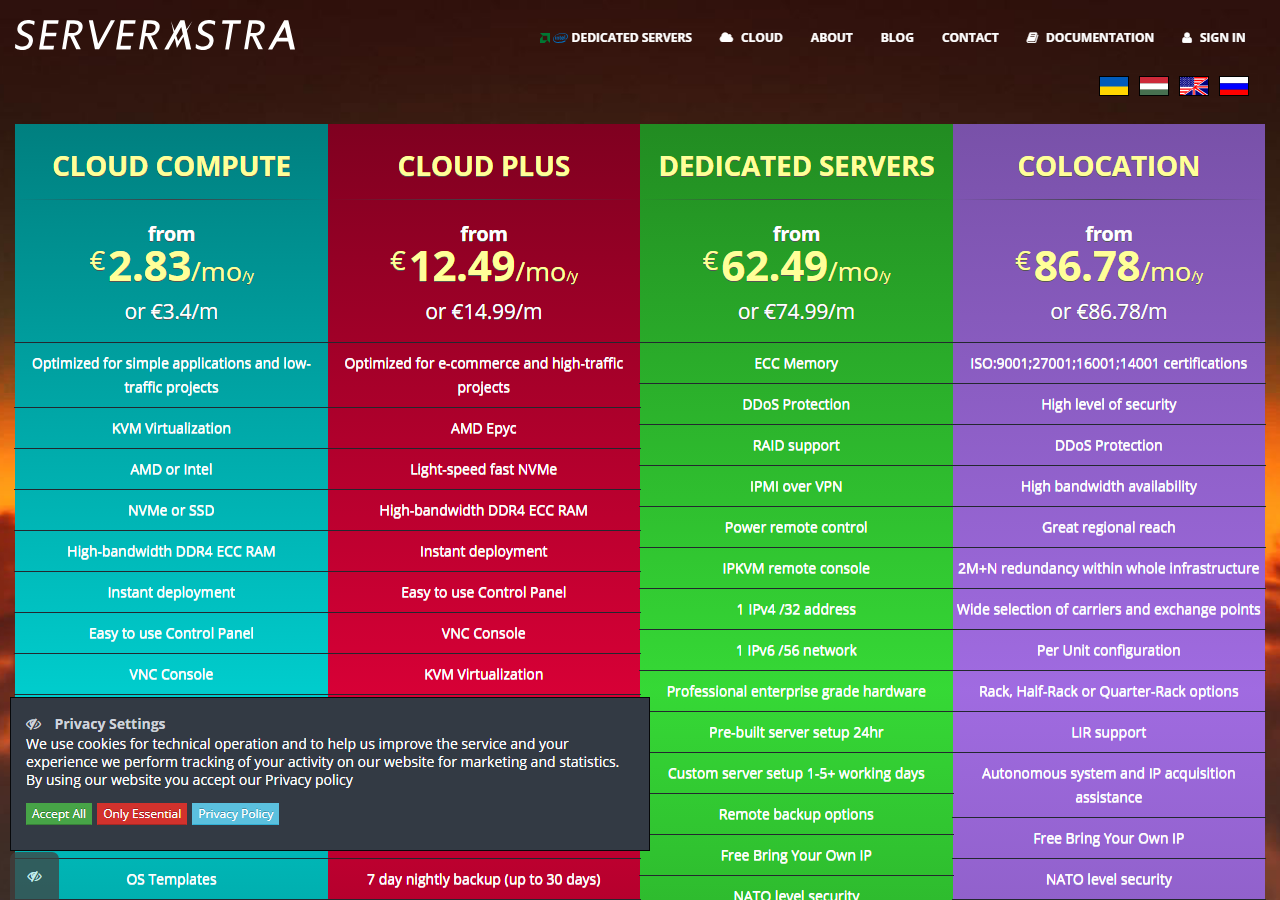Switch language using the Hungarian flag
Image resolution: width=1280 pixels, height=900 pixels.
pyautogui.click(x=1154, y=86)
